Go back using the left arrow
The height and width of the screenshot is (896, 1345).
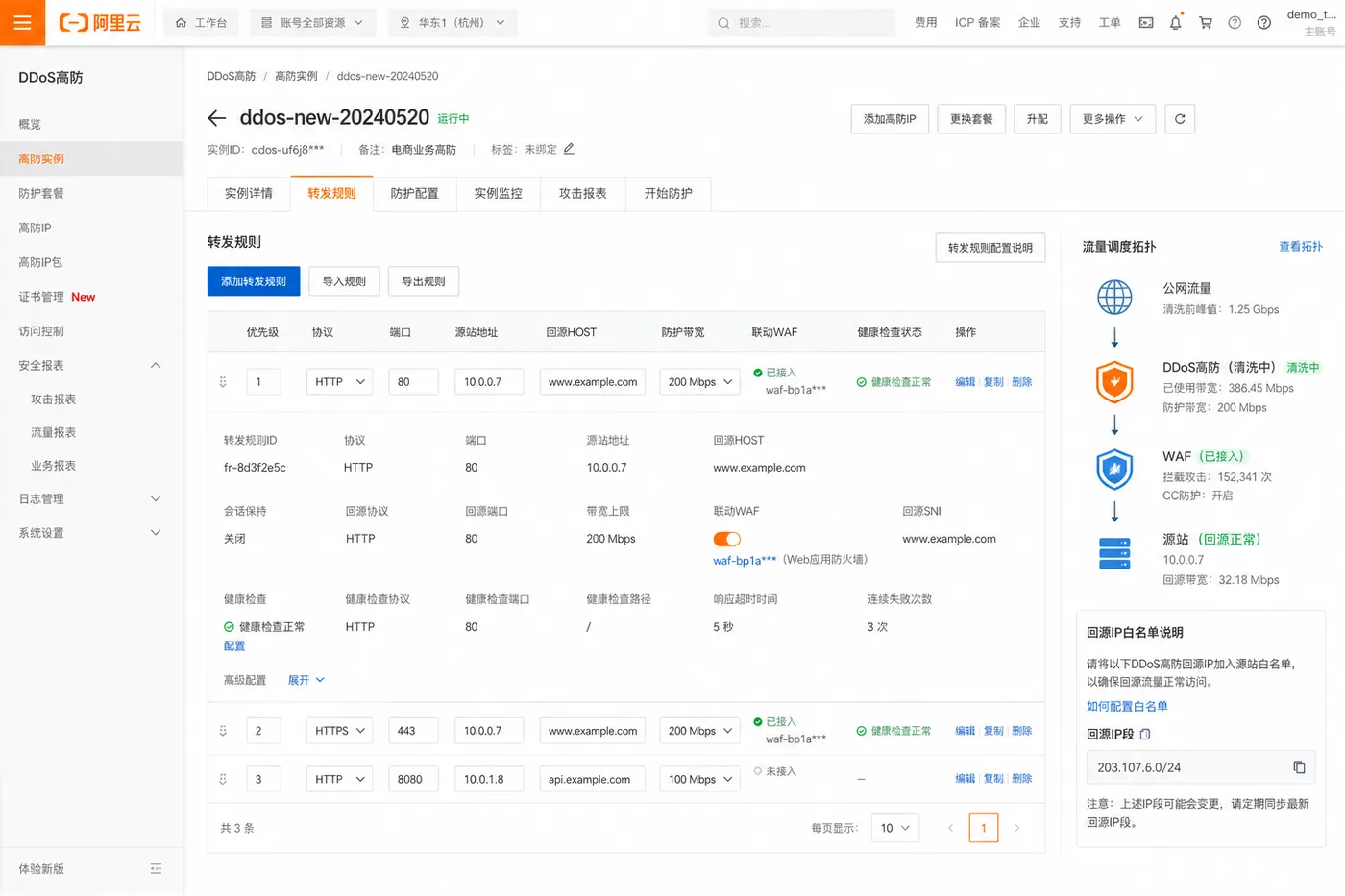[217, 118]
